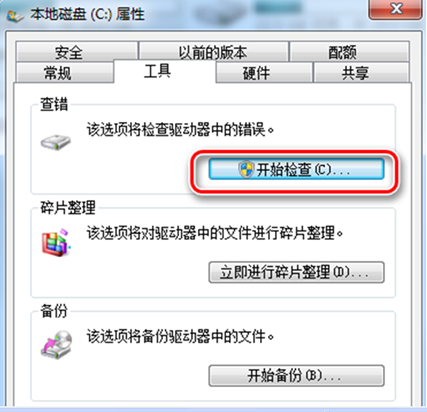Launch backup via 开始备份(B)... button
Screen dimensions: 427x412
click(296, 376)
